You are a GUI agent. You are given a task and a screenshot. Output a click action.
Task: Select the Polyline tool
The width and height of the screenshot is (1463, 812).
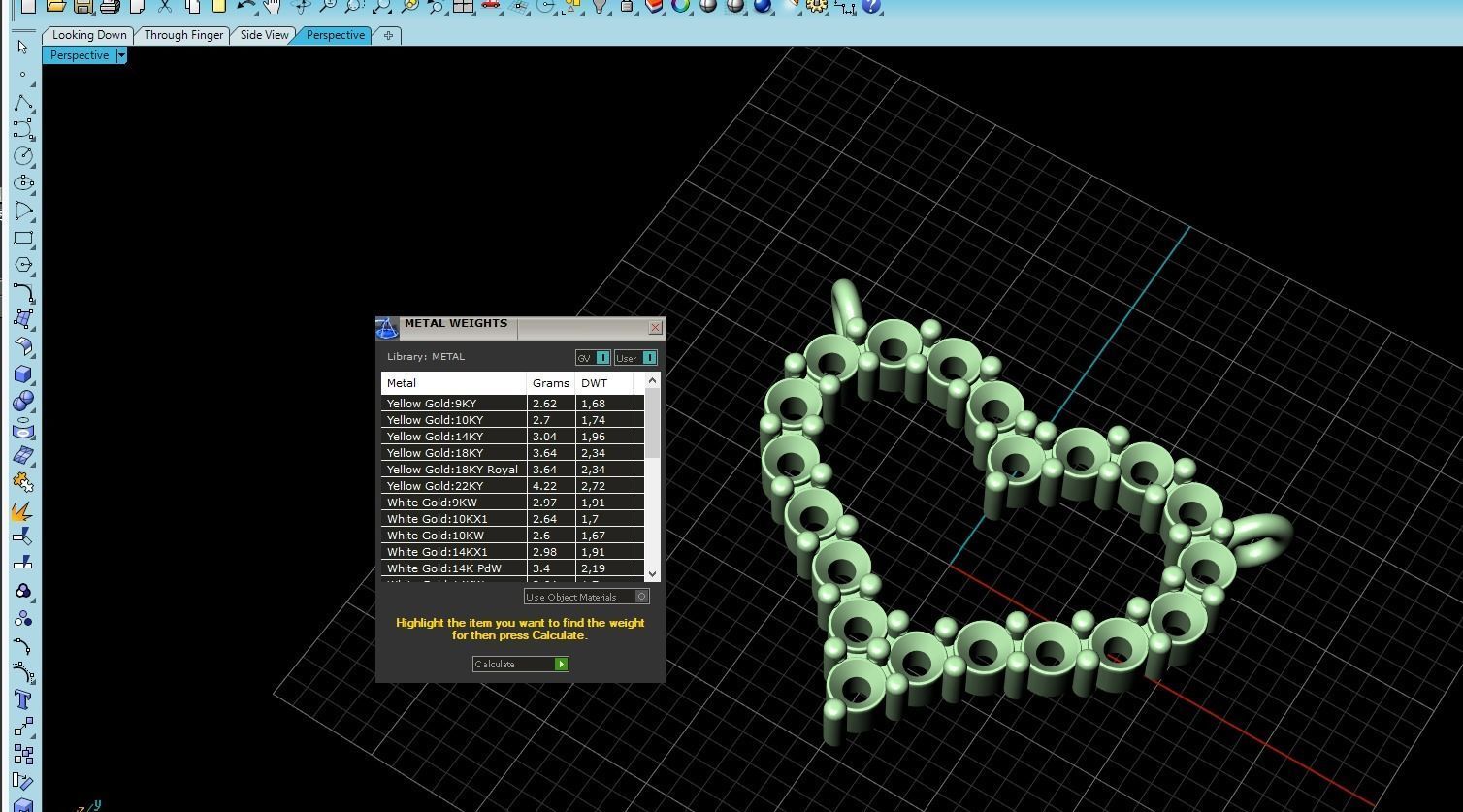23,102
